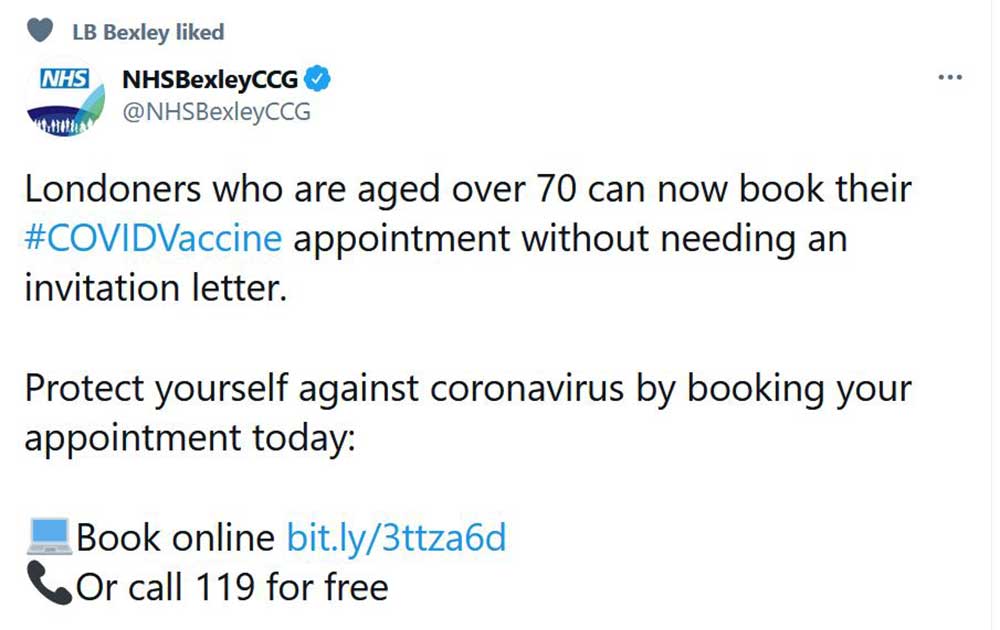Click the NHS Bexley CCG profile avatar
1000x630 pixels.
tap(63, 100)
